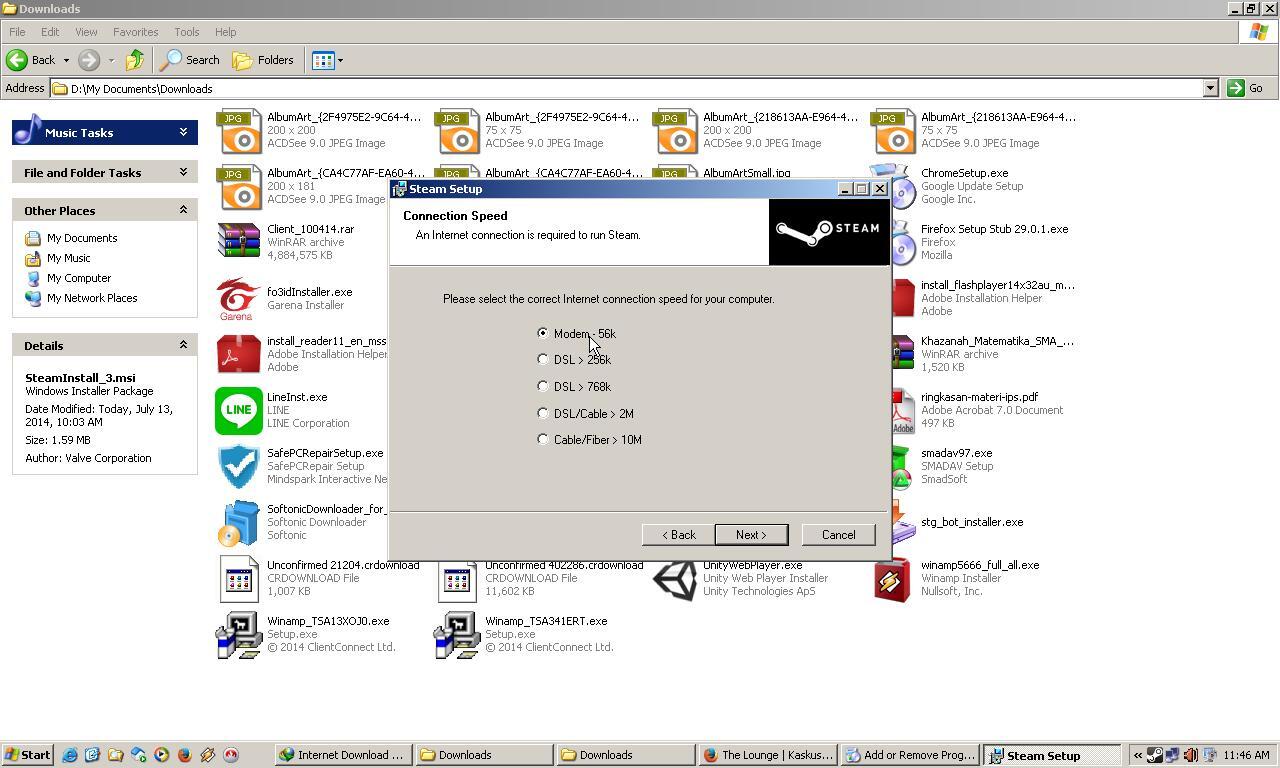Select winamp5666_full_all.exe installer icon
Image resolution: width=1280 pixels, height=768 pixels.
[x=893, y=578]
